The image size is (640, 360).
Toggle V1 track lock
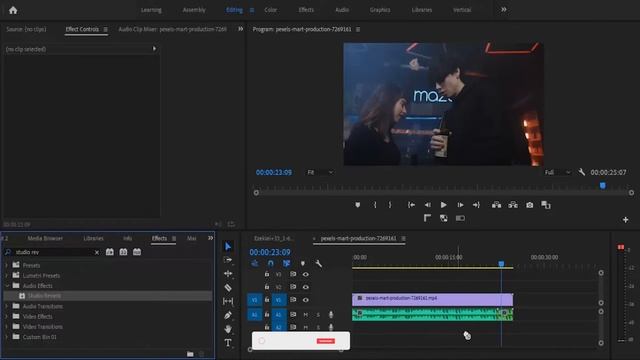pyautogui.click(x=267, y=300)
